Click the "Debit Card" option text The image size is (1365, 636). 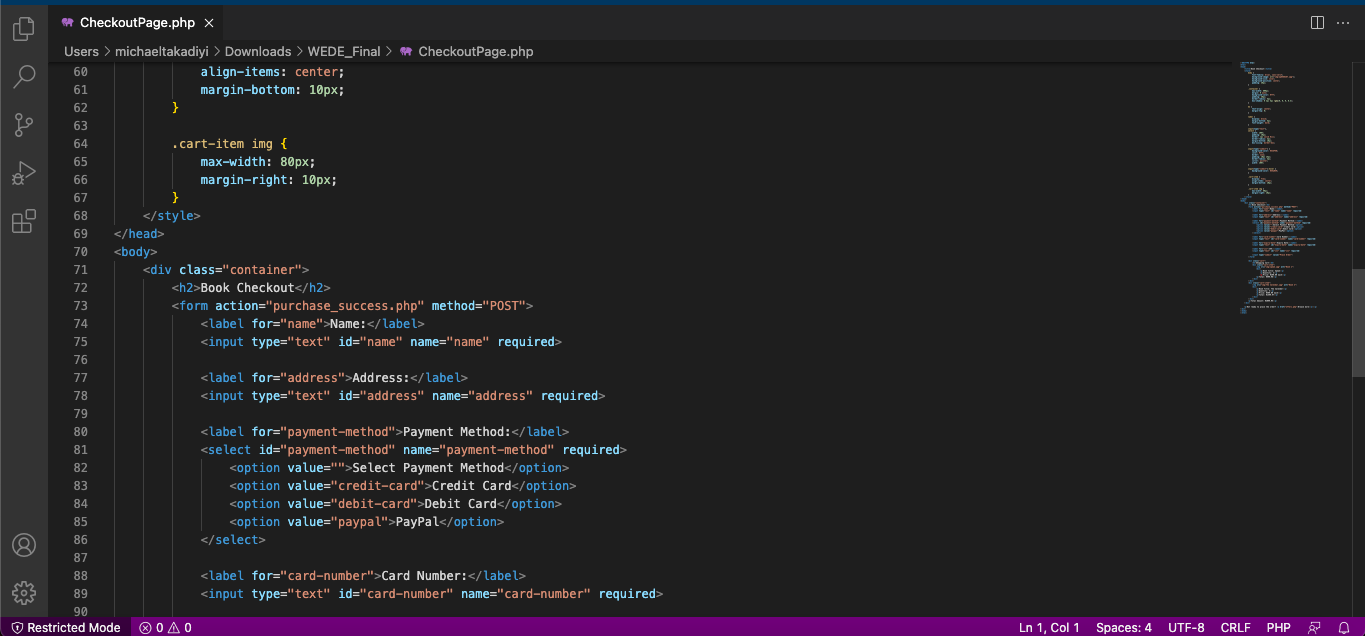coord(460,504)
